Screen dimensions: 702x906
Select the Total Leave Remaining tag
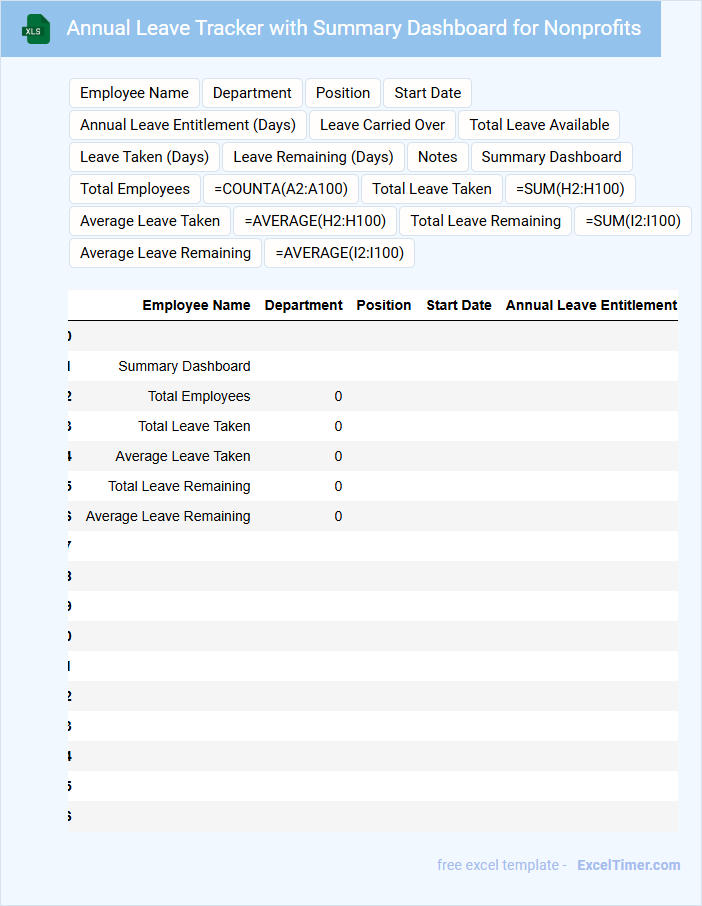click(486, 221)
